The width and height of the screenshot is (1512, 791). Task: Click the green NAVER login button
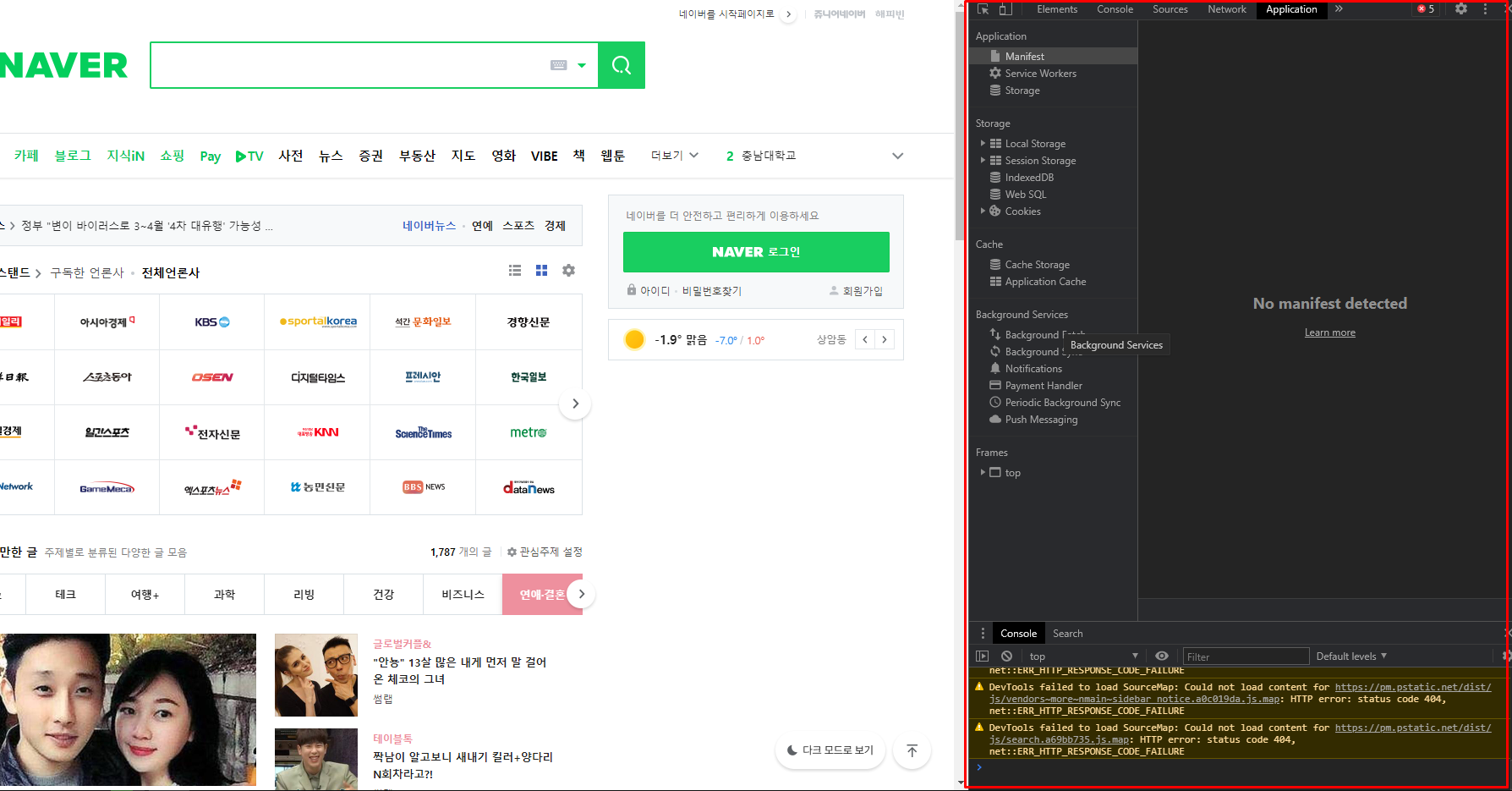coord(756,252)
